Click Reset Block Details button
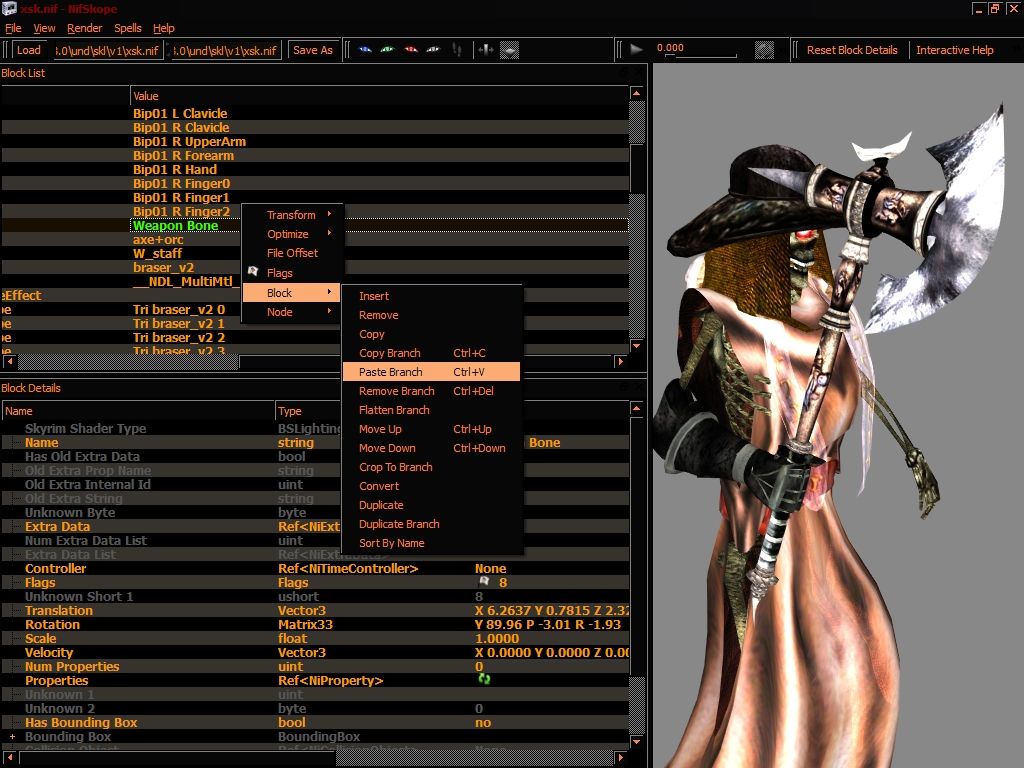 (x=852, y=50)
